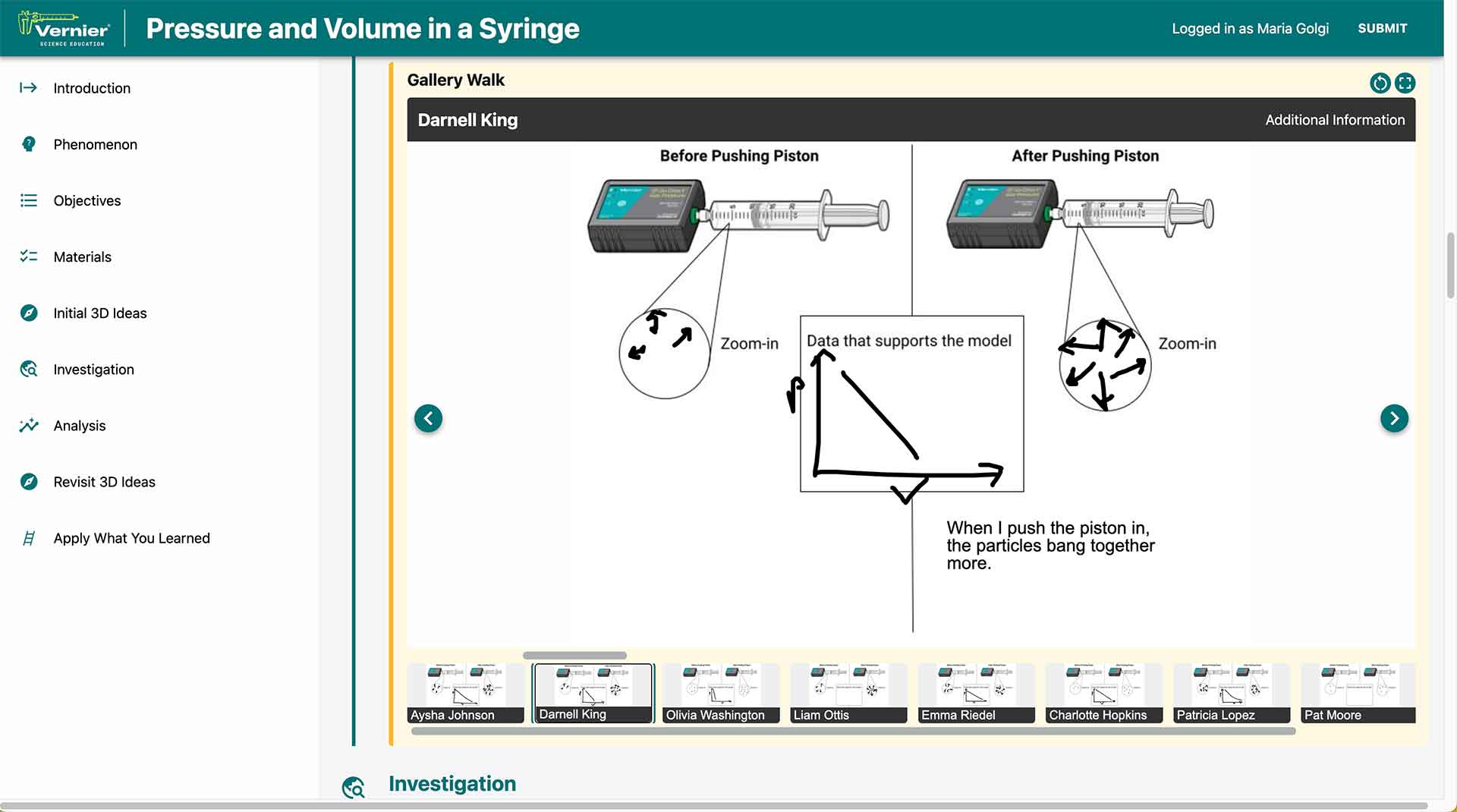The image size is (1457, 812).
Task: Select Aysha Johnson's thumbnail
Action: pyautogui.click(x=465, y=693)
